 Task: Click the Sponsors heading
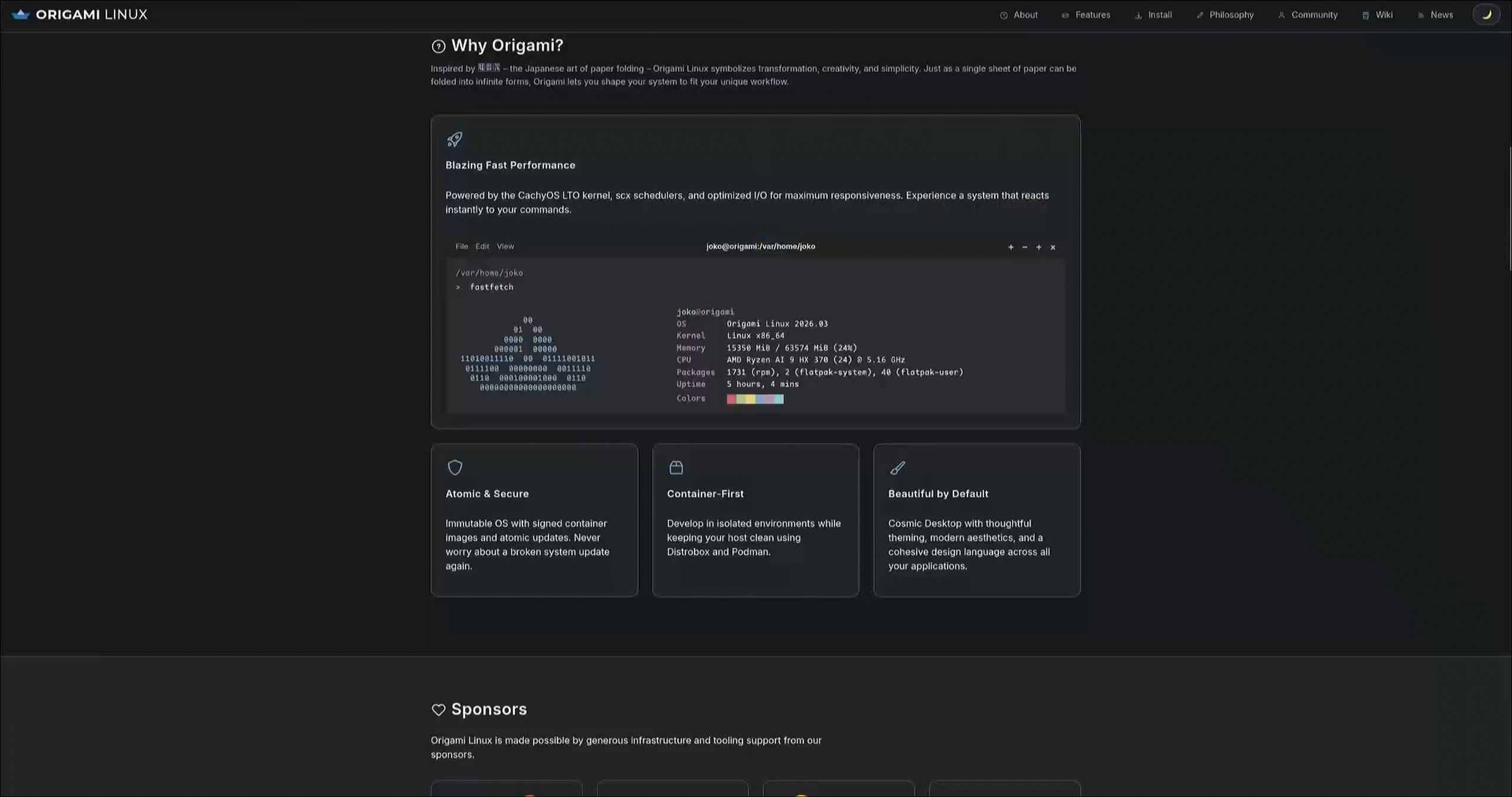tap(489, 709)
